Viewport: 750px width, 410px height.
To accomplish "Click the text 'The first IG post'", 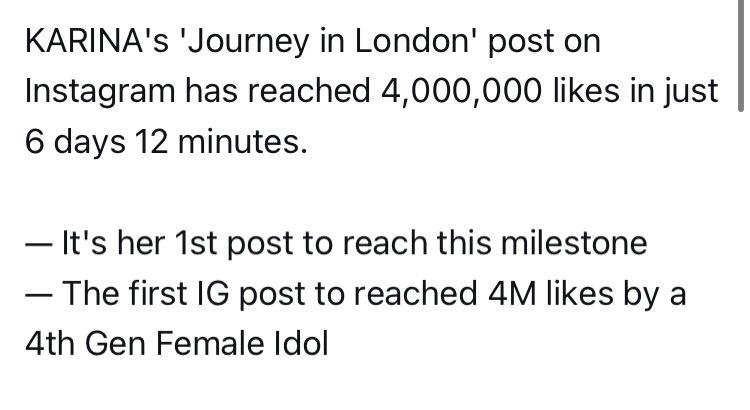I will (183, 294).
